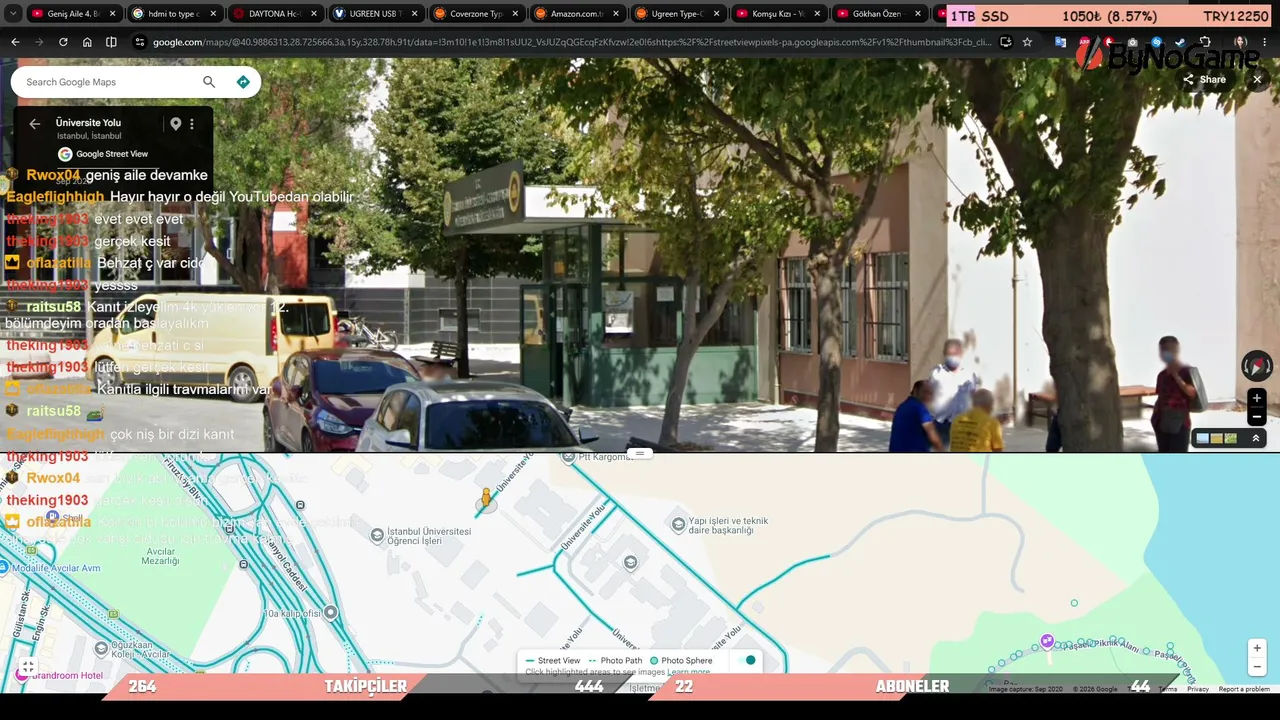Zoom out on the lower map

(1257, 667)
